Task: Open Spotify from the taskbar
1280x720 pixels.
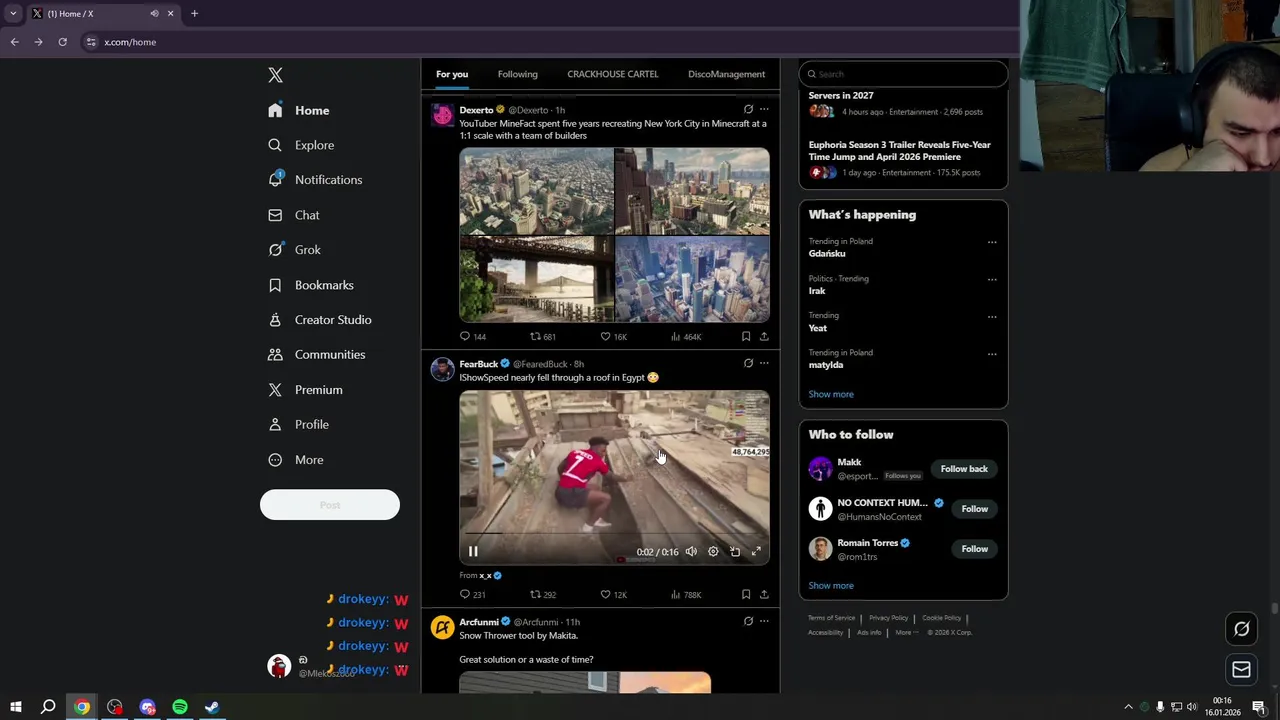Action: [x=180, y=707]
